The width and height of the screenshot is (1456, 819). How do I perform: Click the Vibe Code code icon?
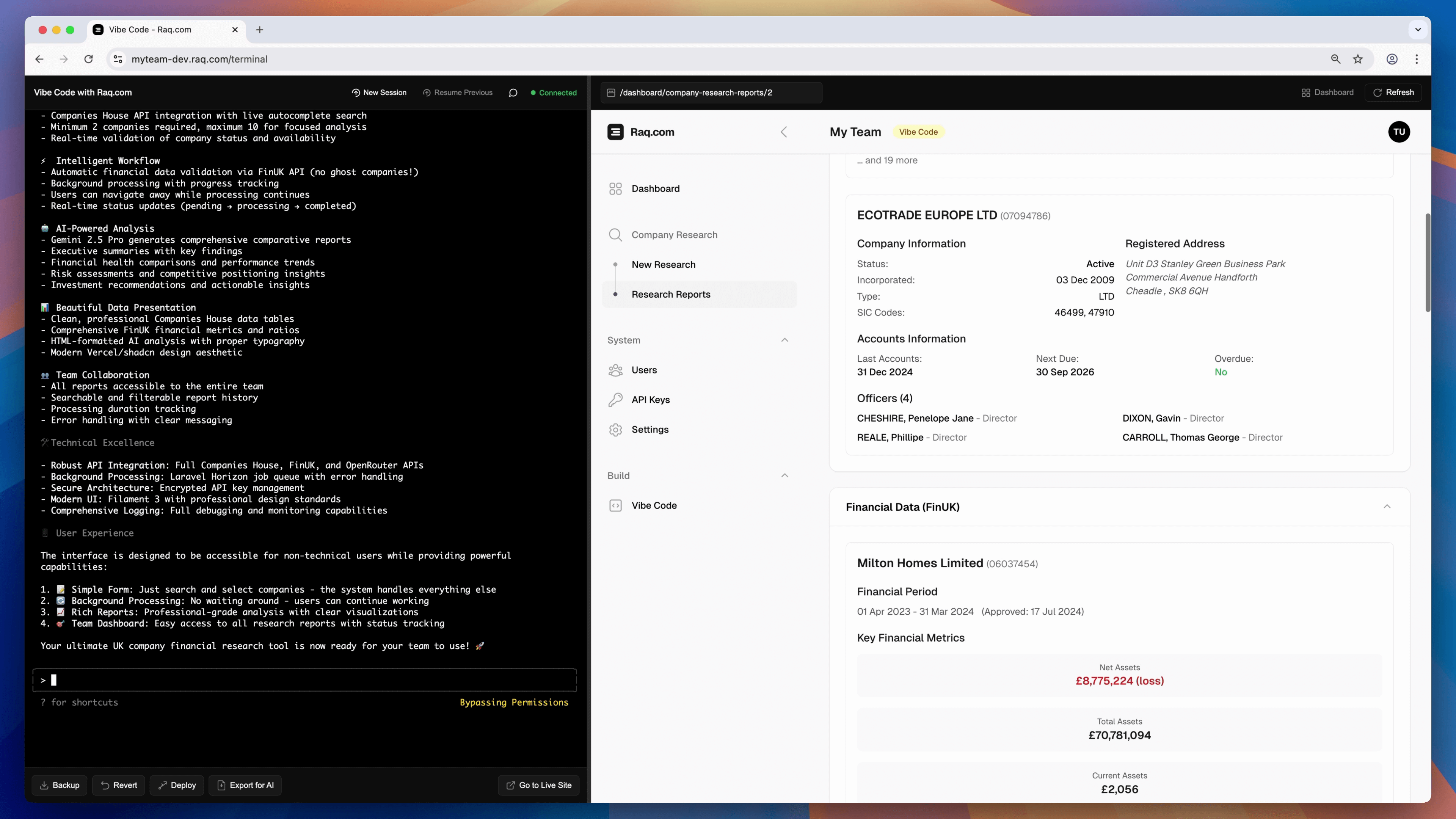[x=615, y=506]
